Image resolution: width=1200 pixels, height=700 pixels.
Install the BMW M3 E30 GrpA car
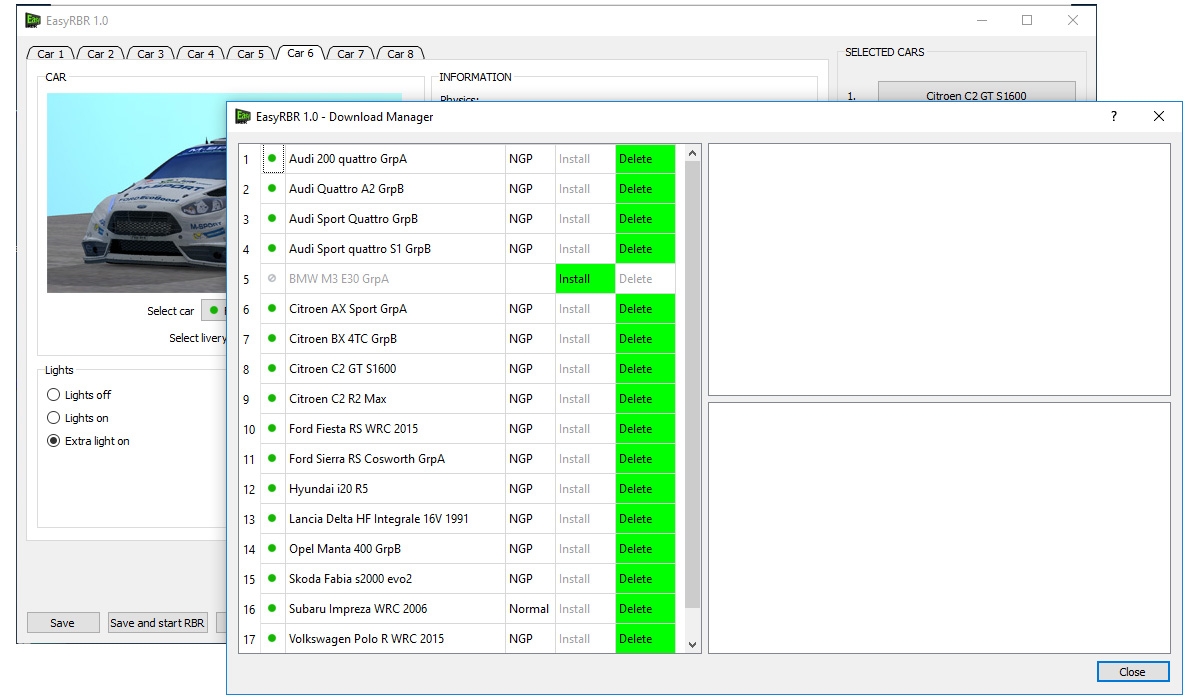585,279
